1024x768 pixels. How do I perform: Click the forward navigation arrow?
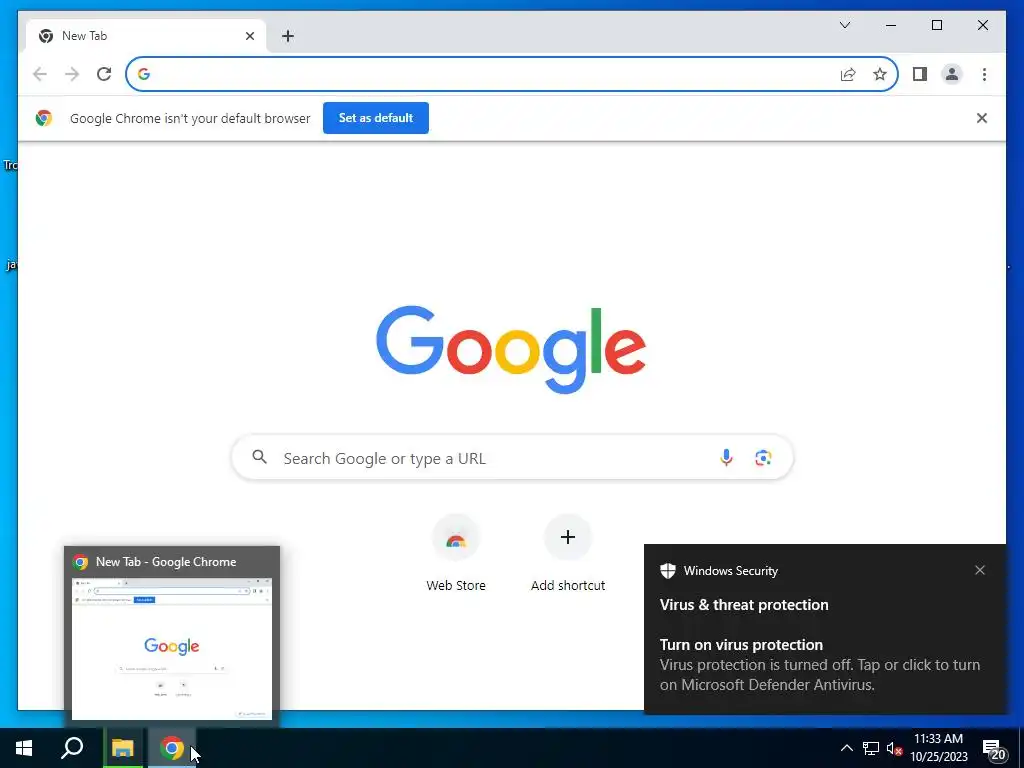[72, 74]
